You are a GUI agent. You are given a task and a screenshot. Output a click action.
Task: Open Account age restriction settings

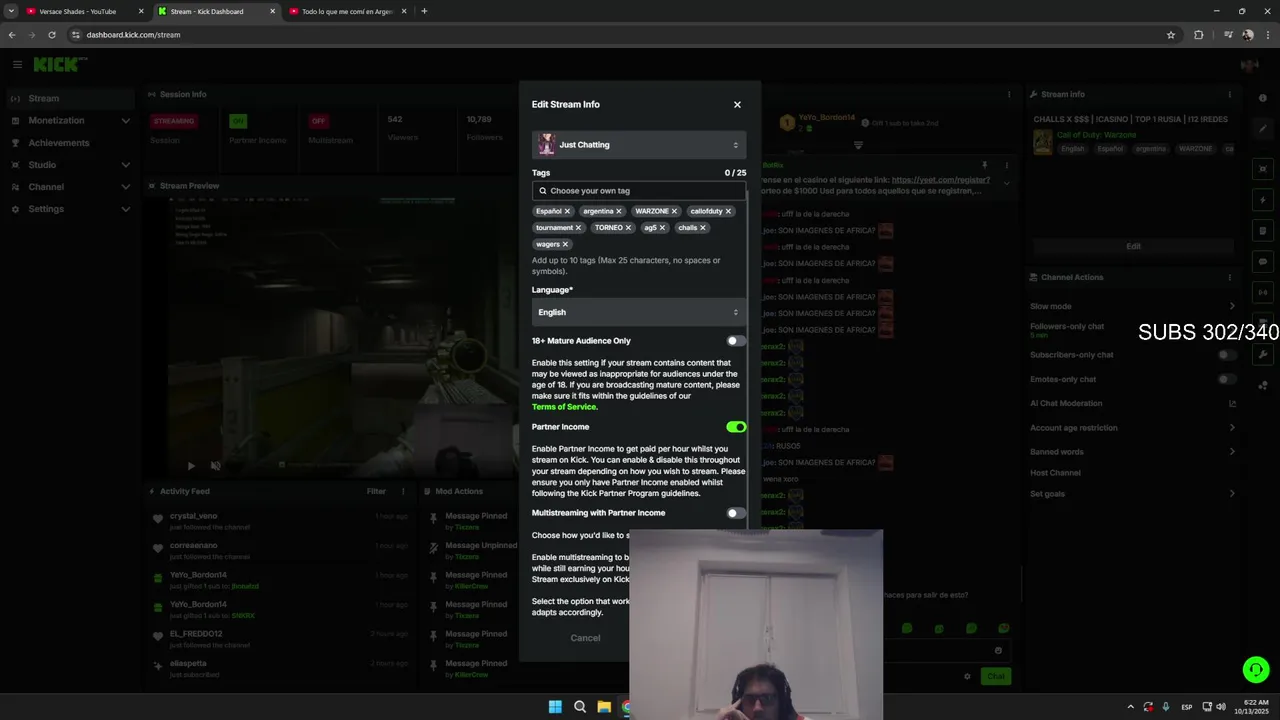pyautogui.click(x=1133, y=428)
